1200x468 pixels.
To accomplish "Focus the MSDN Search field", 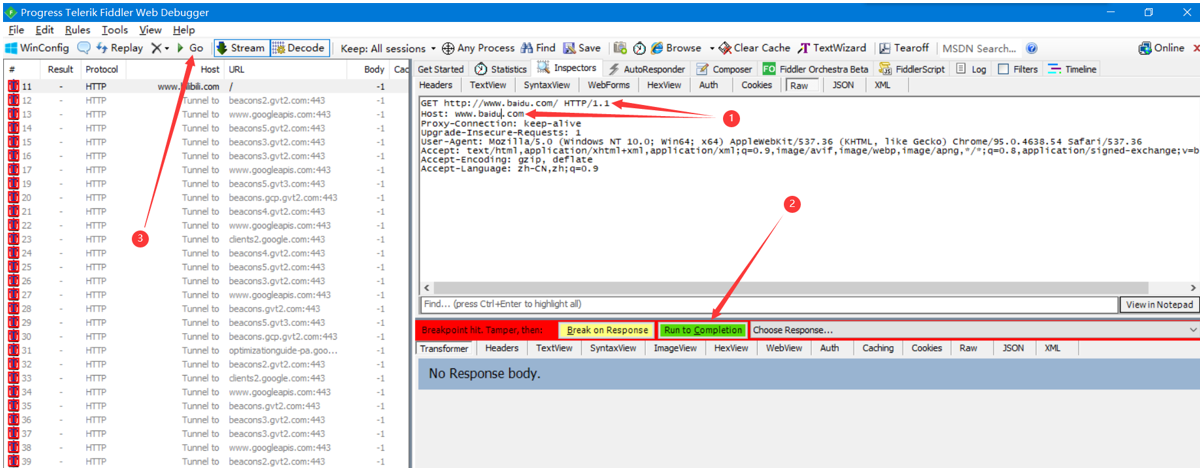I will (978, 48).
